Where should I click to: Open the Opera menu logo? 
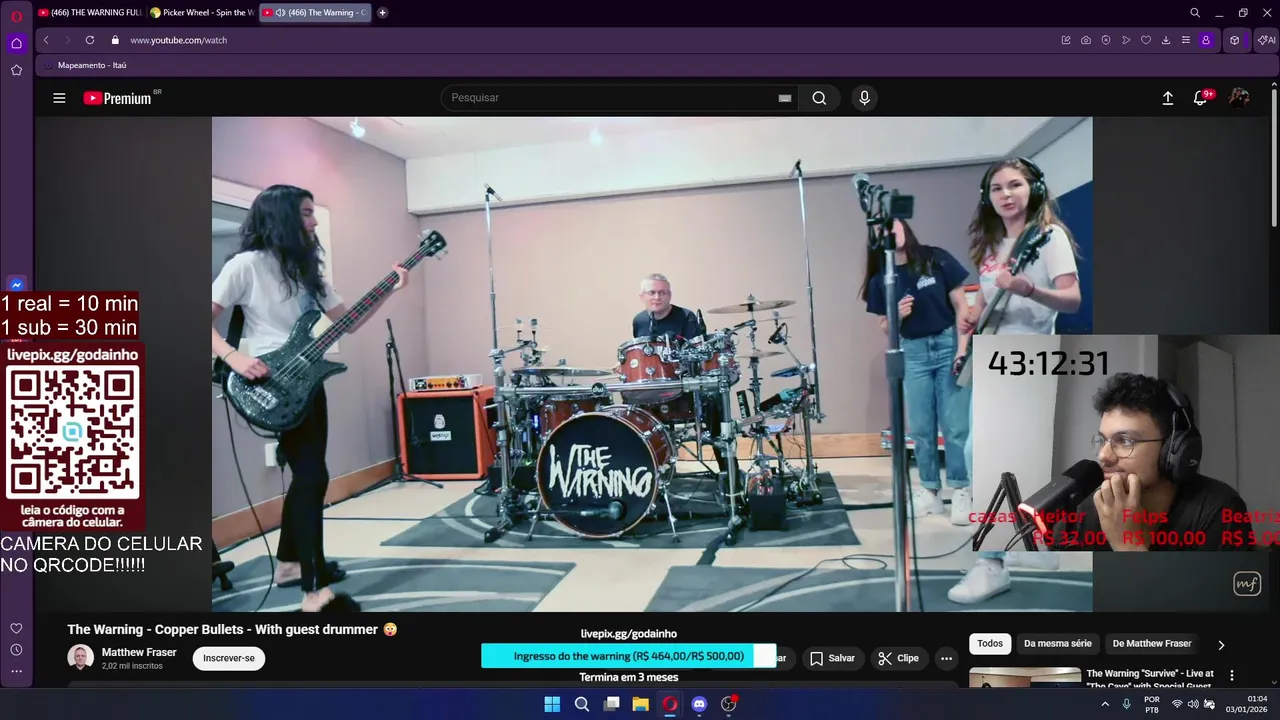point(16,16)
